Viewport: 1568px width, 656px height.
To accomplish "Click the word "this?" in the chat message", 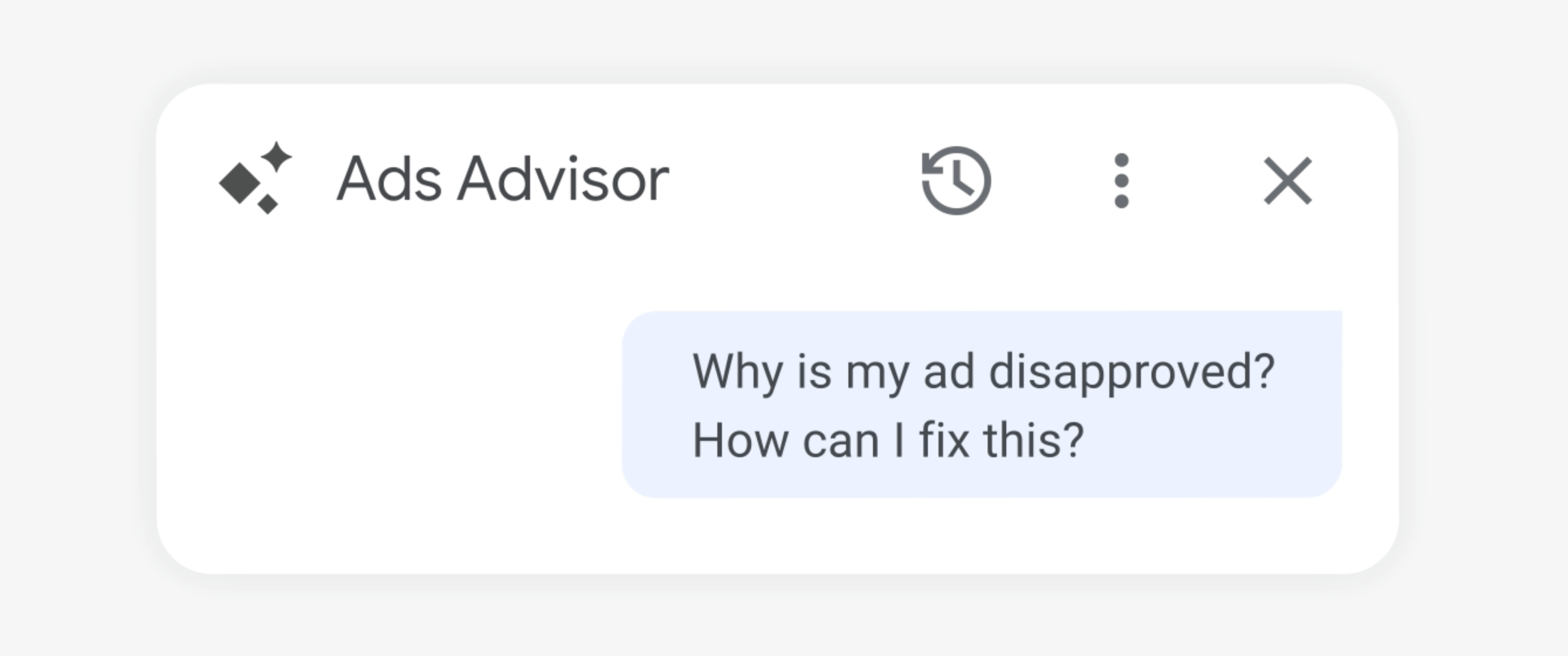I will pos(1034,440).
